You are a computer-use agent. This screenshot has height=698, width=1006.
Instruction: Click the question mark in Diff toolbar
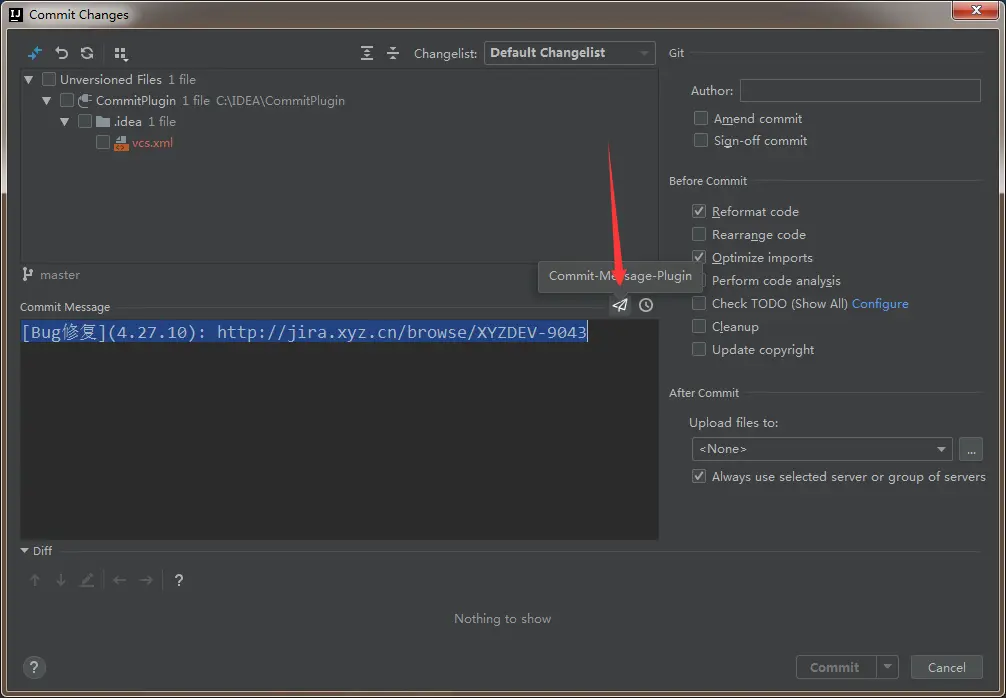pyautogui.click(x=179, y=581)
